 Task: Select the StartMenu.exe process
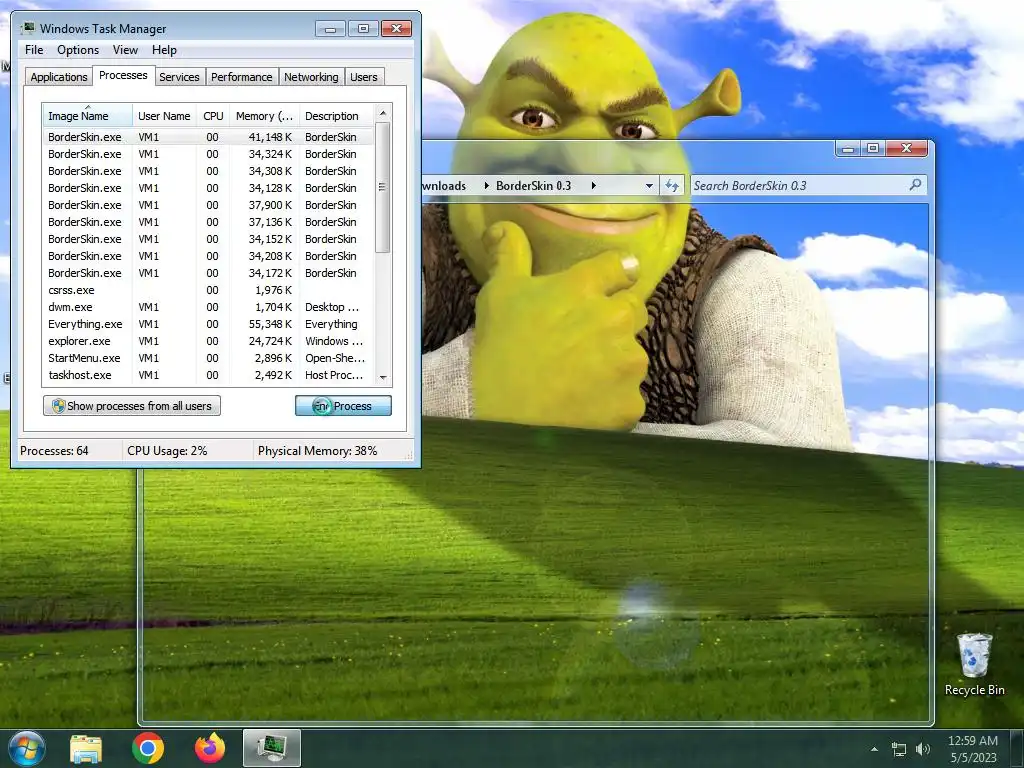[208, 358]
